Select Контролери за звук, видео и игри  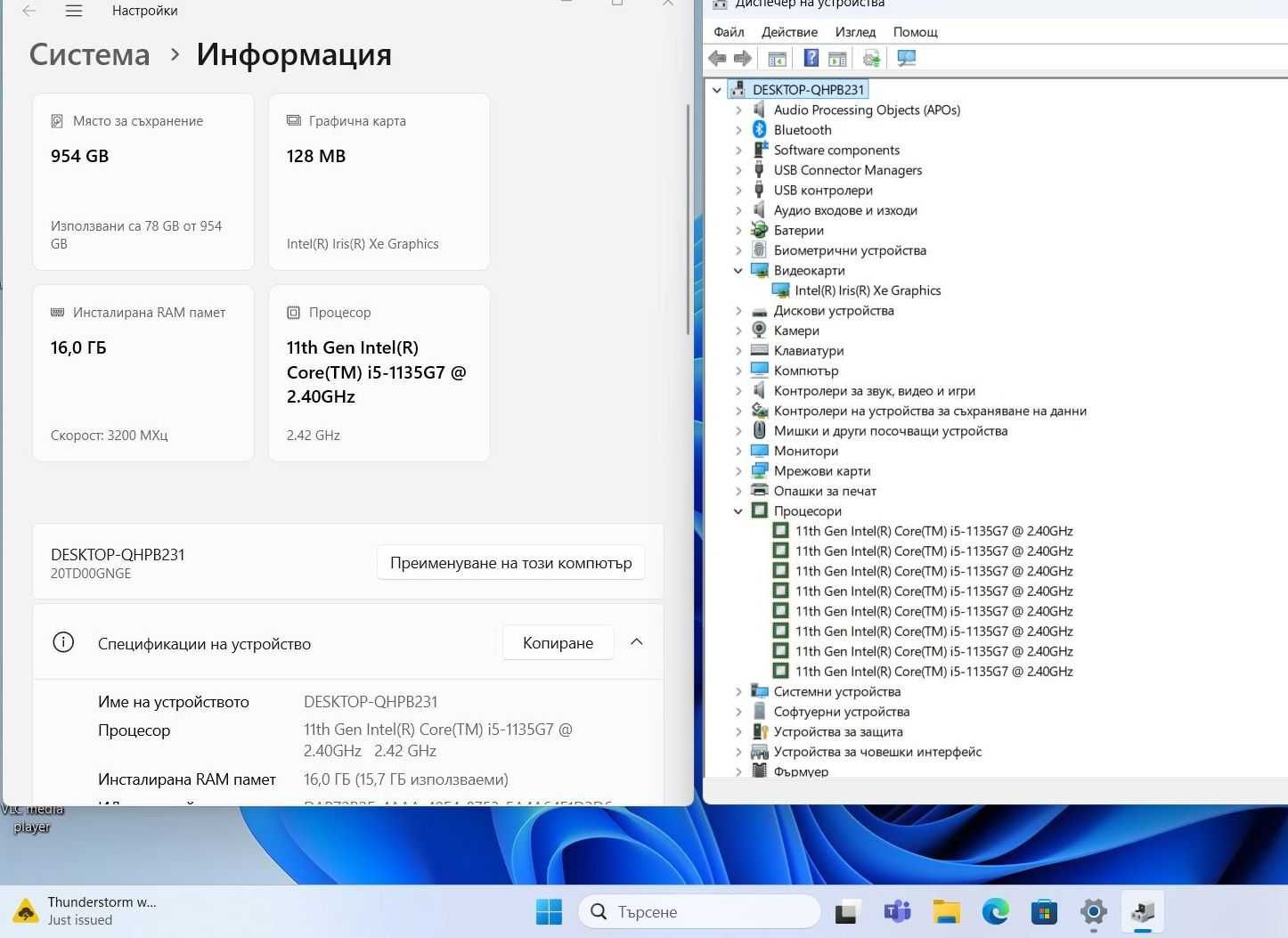pyautogui.click(x=875, y=391)
